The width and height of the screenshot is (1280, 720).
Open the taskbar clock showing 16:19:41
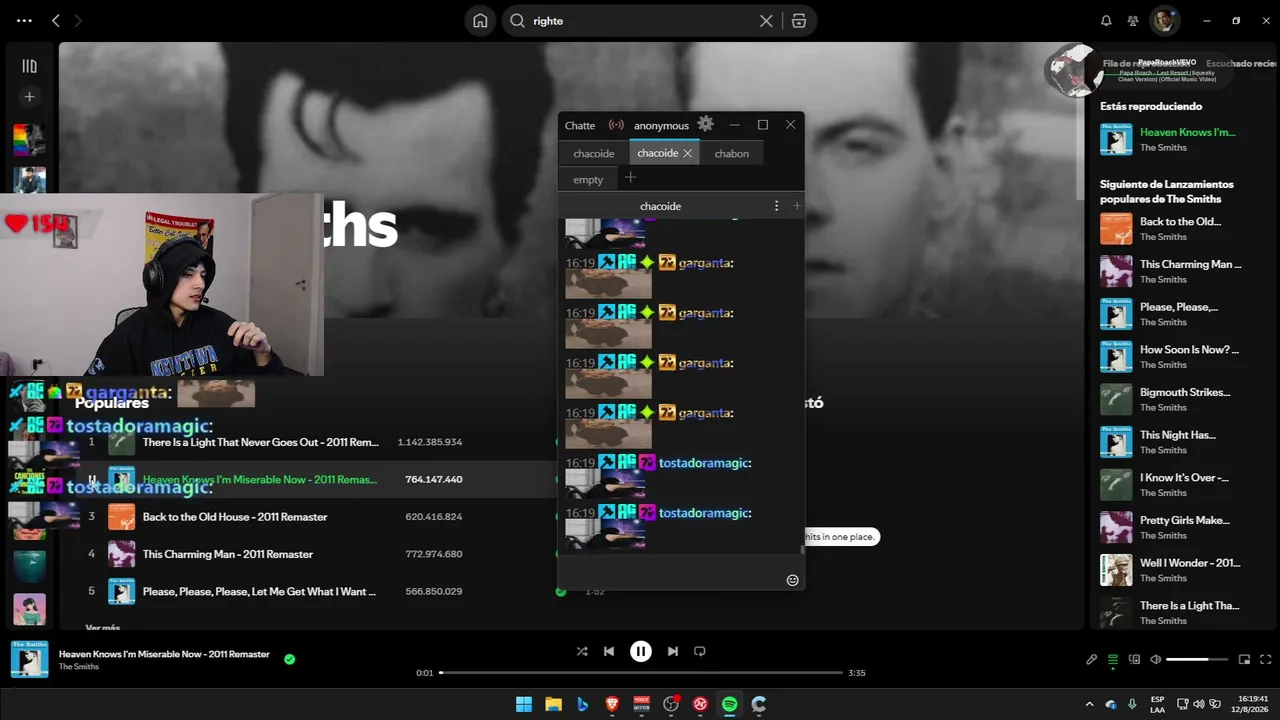point(1251,704)
